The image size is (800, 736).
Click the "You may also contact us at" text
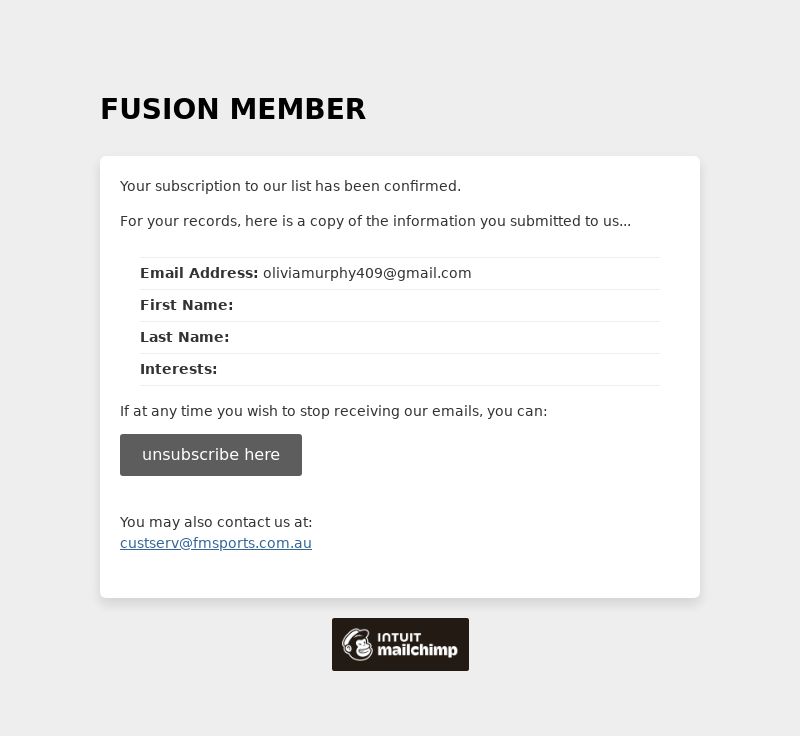[x=216, y=522]
